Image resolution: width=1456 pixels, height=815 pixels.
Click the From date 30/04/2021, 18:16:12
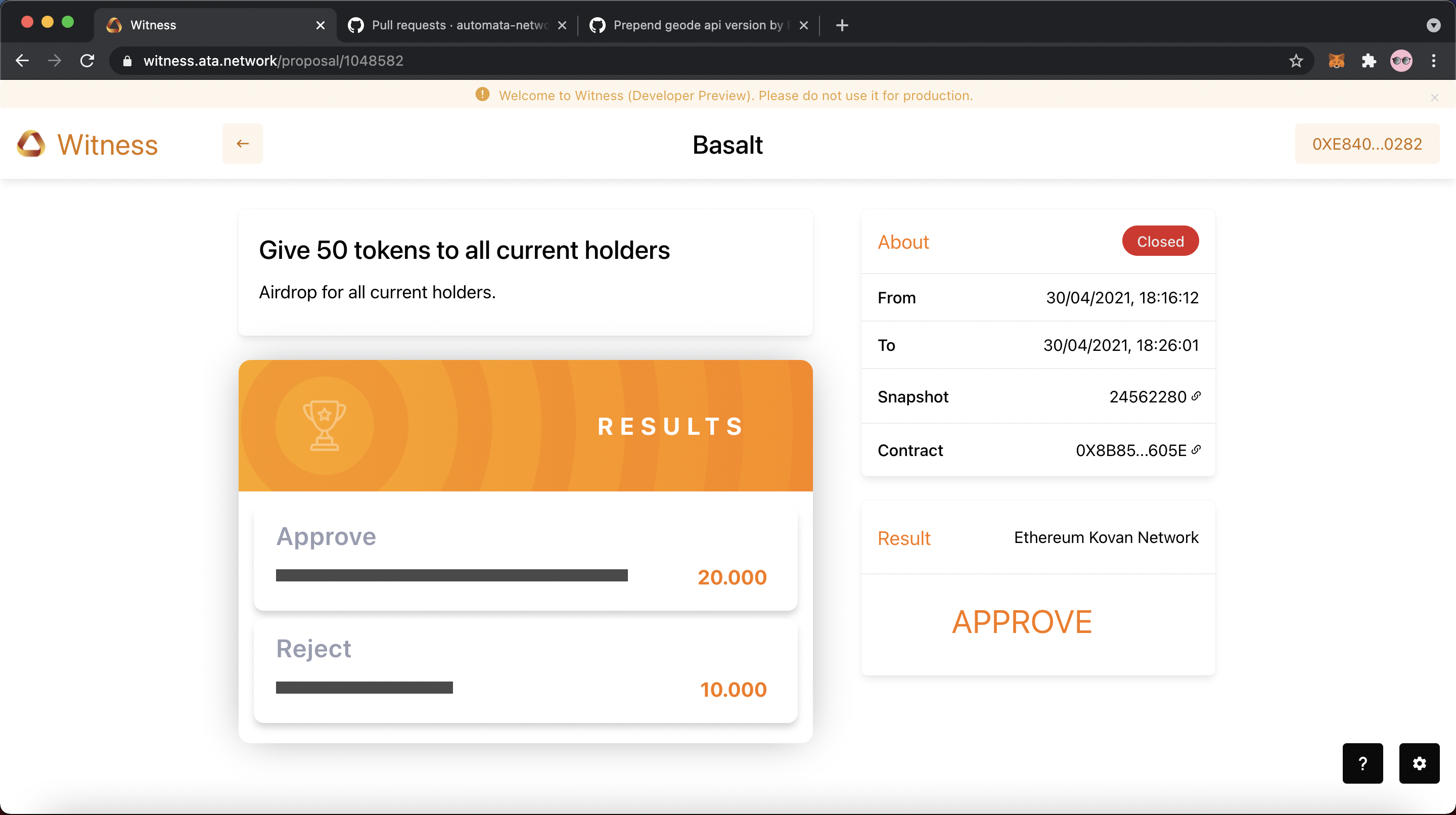pos(1122,298)
